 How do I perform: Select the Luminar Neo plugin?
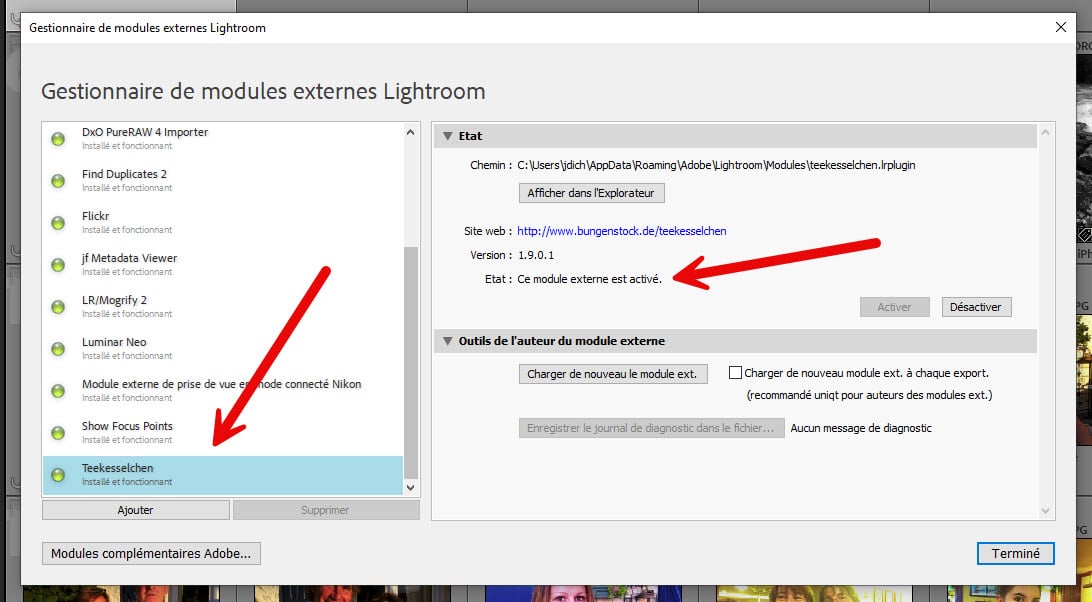(223, 348)
